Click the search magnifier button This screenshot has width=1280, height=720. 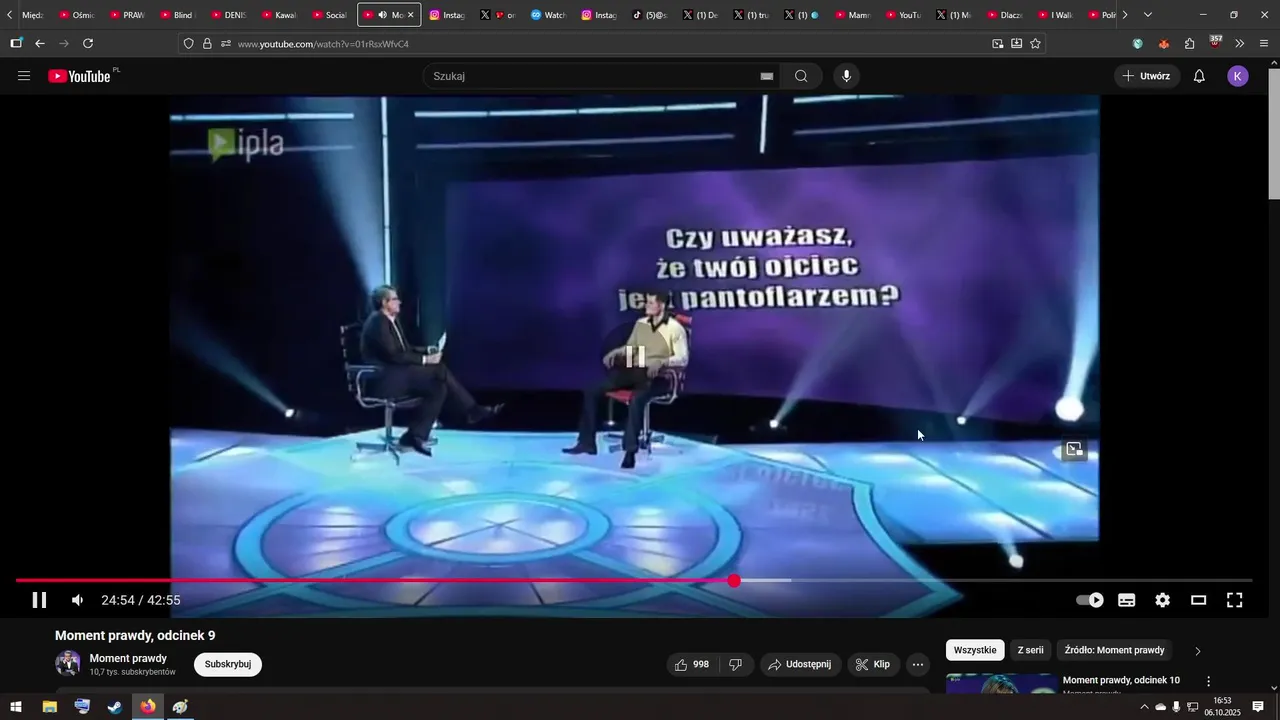801,76
